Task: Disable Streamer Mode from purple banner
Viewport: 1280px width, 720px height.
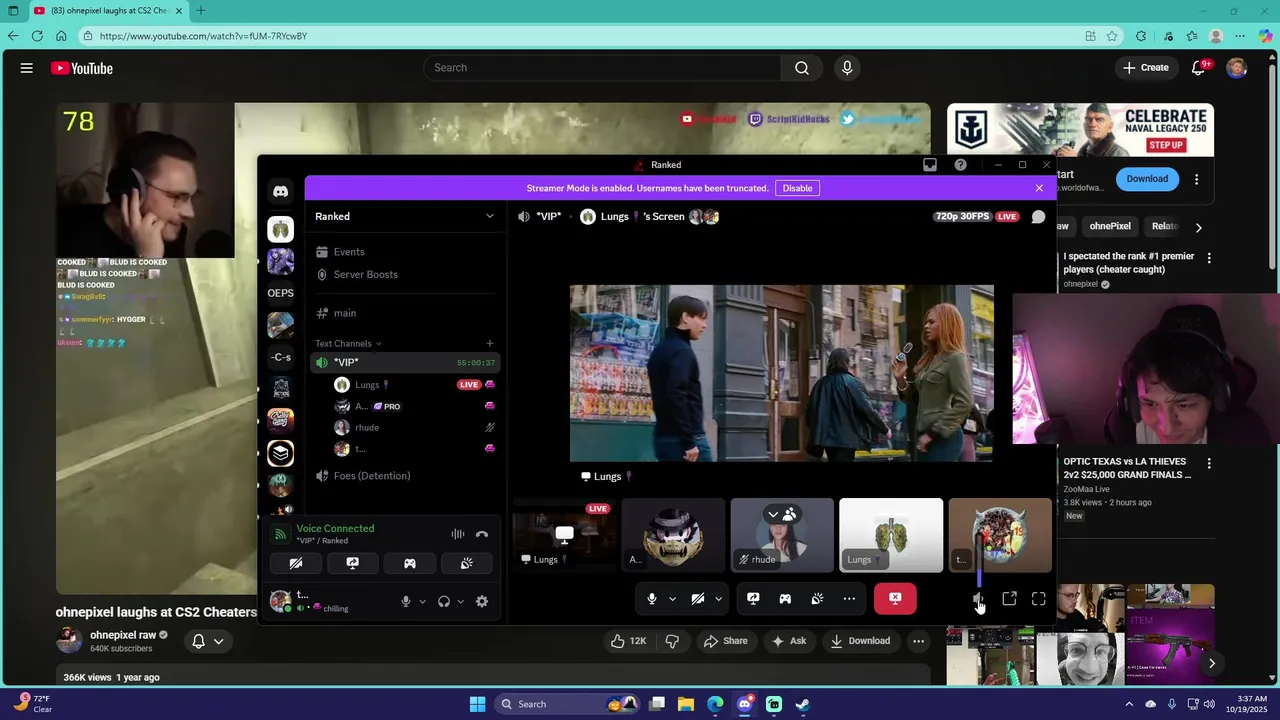Action: click(797, 188)
